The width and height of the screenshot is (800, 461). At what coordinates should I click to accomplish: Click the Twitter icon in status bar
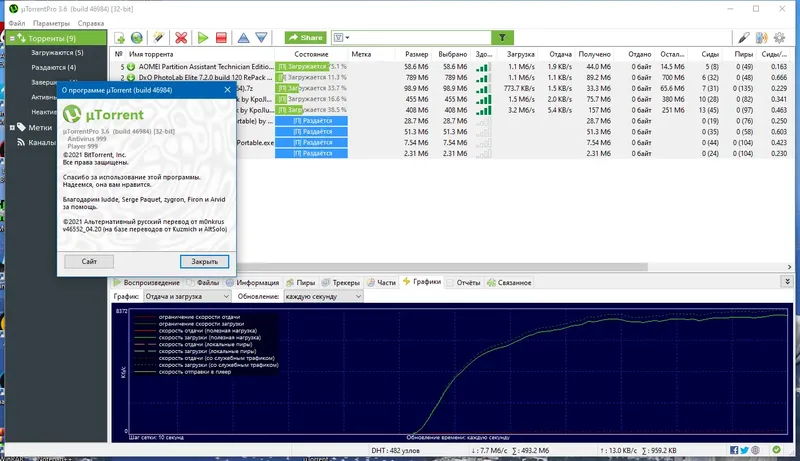[744, 450]
